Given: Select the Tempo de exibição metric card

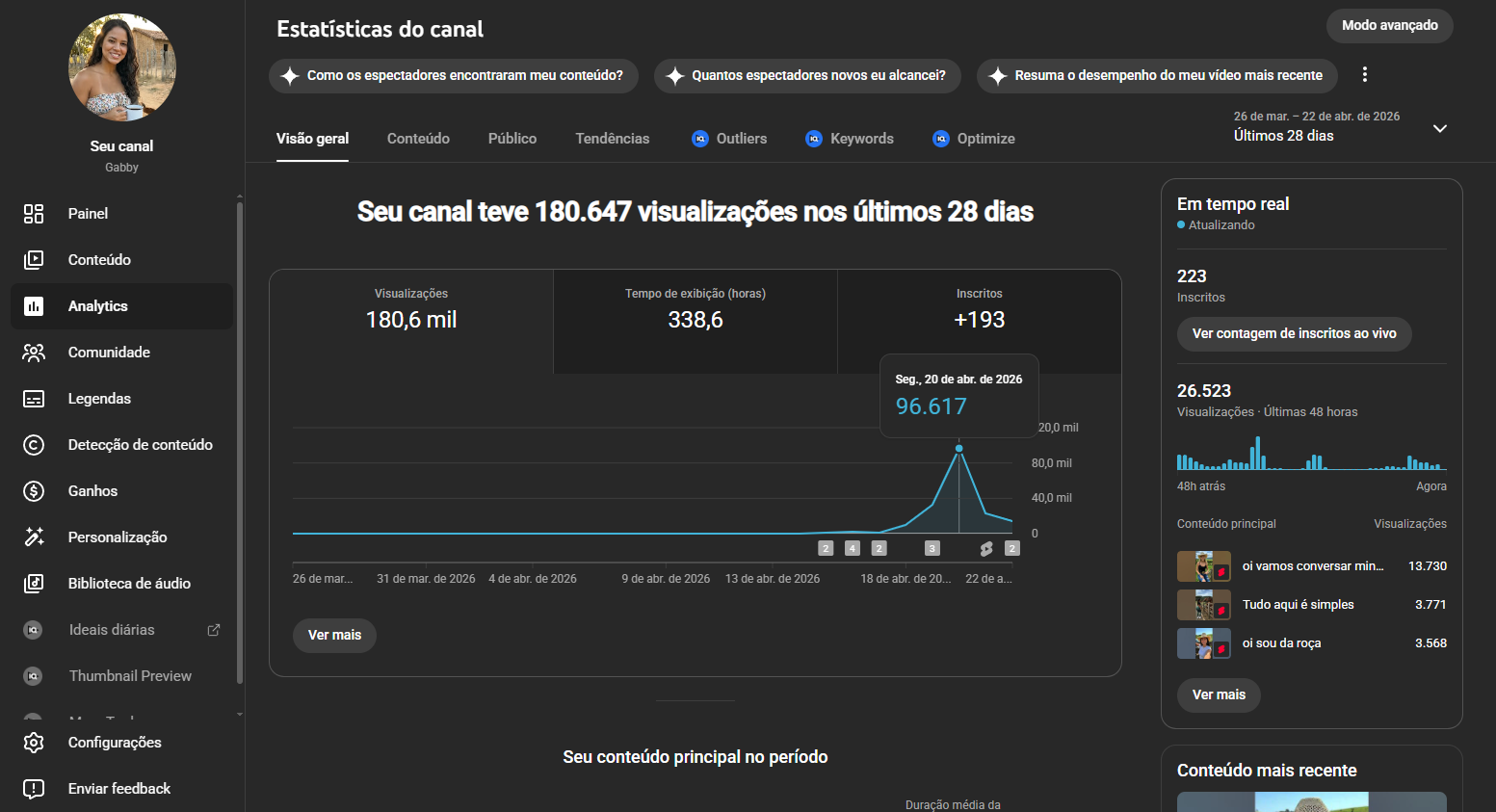Looking at the screenshot, I should pyautogui.click(x=696, y=322).
